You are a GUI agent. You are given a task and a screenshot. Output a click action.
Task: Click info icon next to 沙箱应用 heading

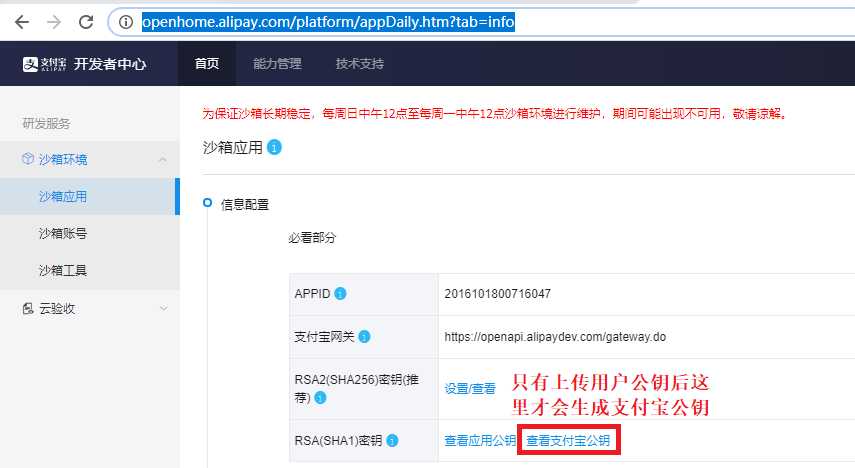pos(274,147)
